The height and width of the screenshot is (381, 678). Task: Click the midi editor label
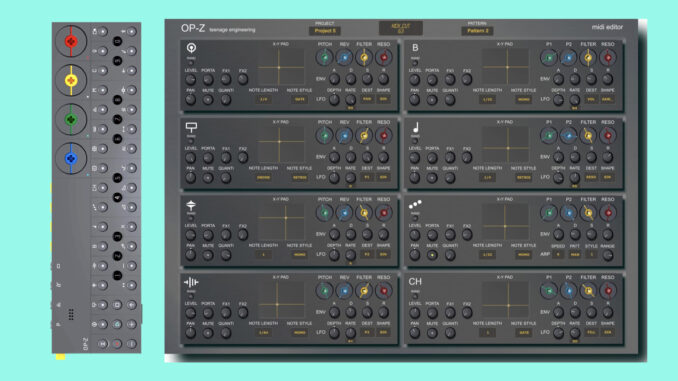tap(607, 27)
